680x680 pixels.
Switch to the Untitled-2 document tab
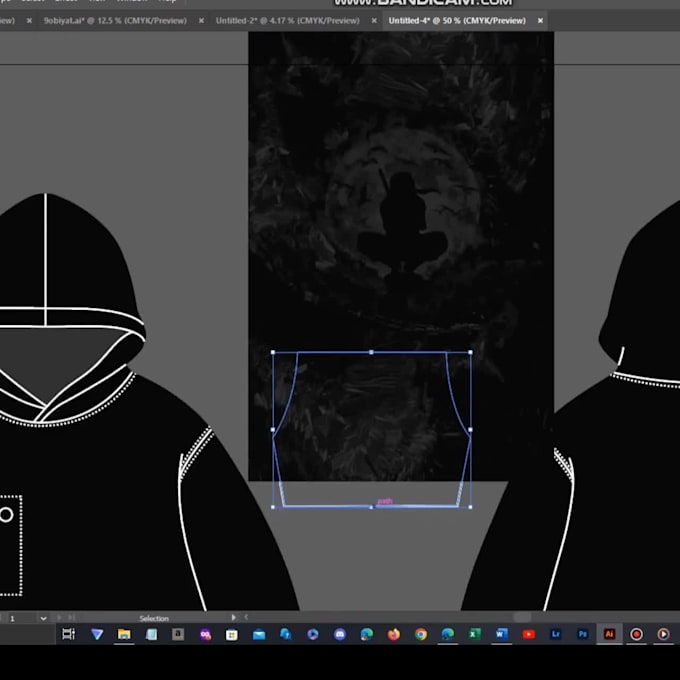point(288,20)
